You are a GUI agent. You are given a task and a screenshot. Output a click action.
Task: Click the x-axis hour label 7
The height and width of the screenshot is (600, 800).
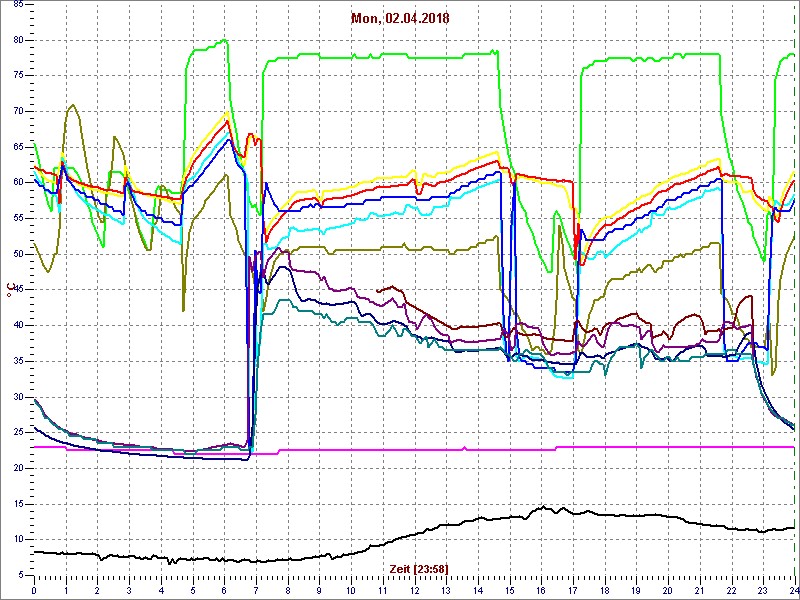pos(256,589)
